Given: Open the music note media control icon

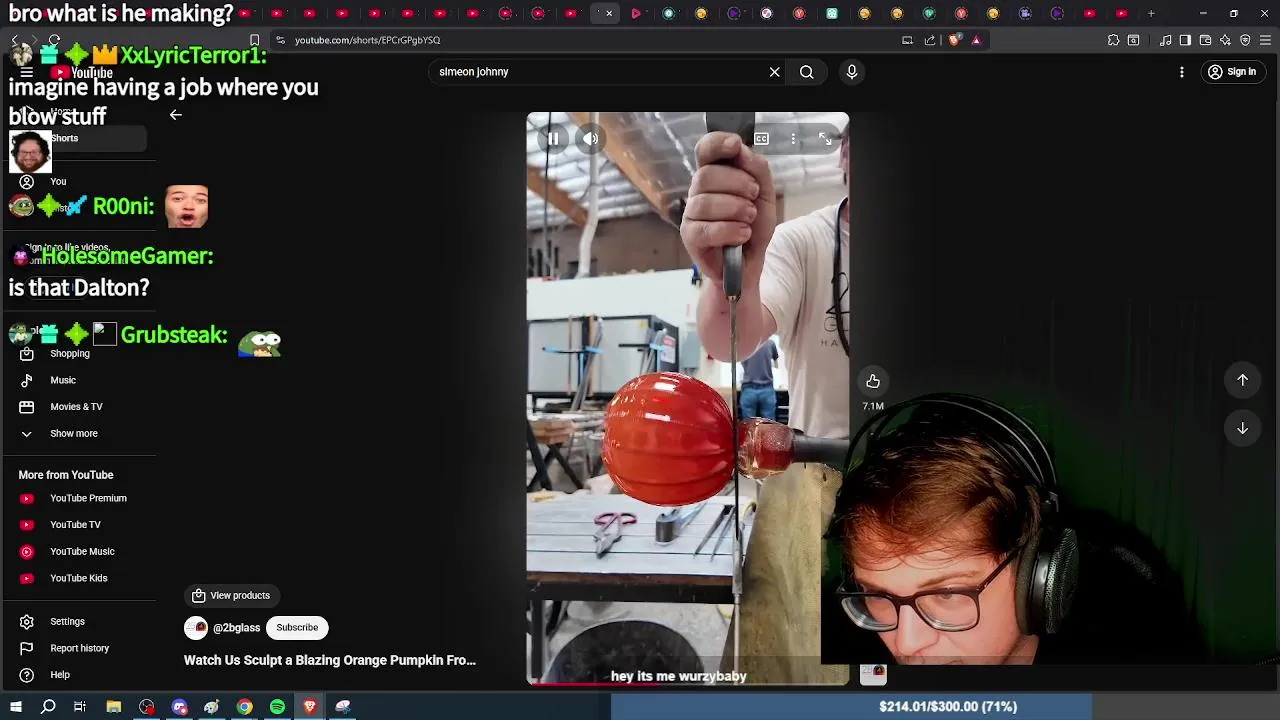Looking at the screenshot, I should [1166, 40].
